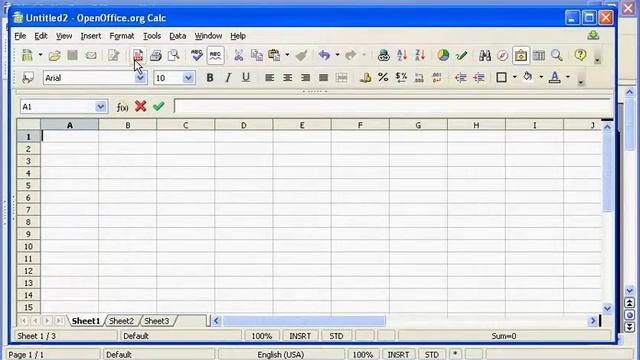Open OpenOffice.org Help icon
This screenshot has height=360, width=640.
[580, 55]
